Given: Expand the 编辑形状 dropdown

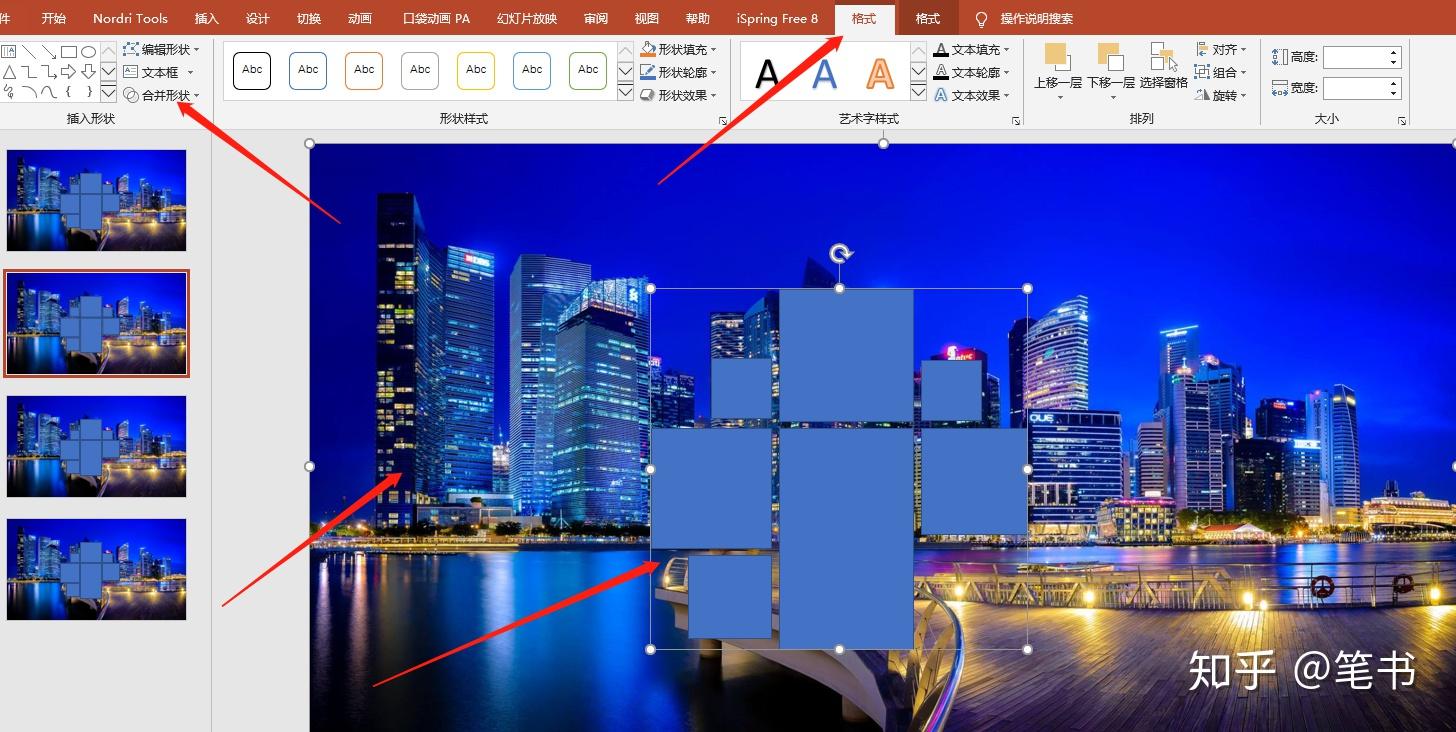Looking at the screenshot, I should [161, 49].
